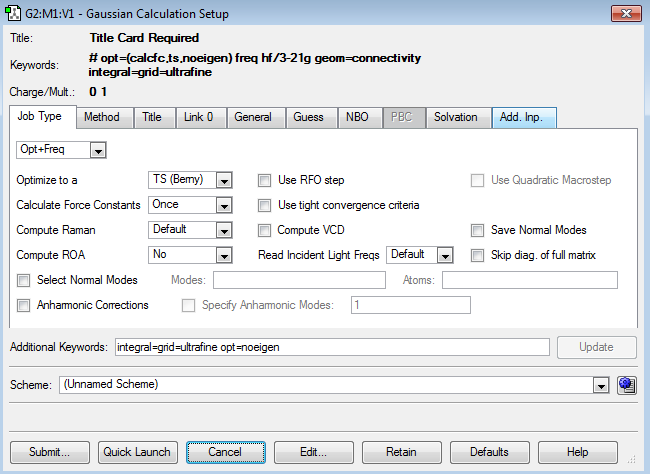The width and height of the screenshot is (650, 474).
Task: Go to the Link 0 tab
Action: 199,118
